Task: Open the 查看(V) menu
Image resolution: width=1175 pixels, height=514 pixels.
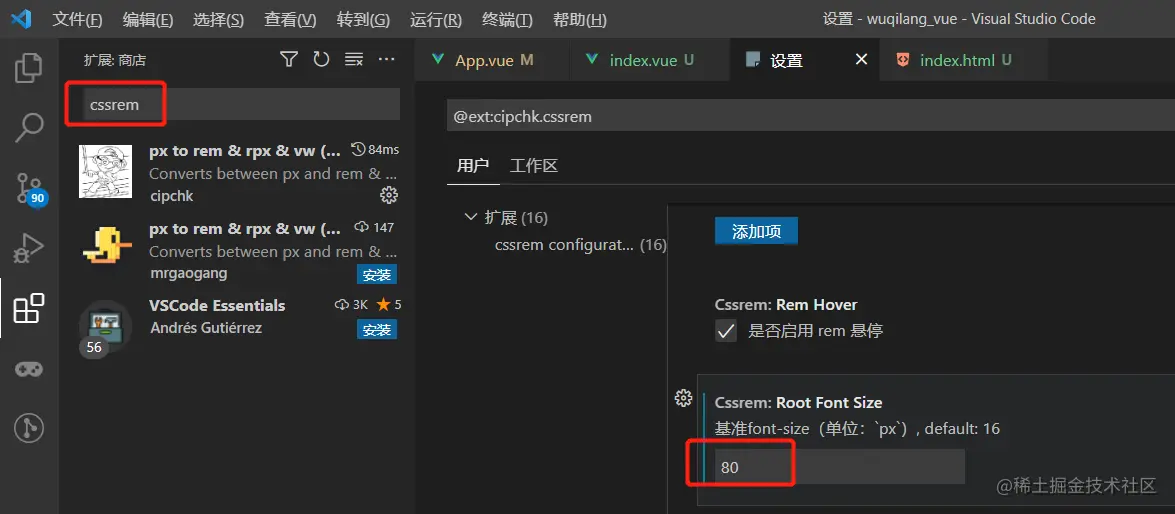Action: pyautogui.click(x=290, y=19)
